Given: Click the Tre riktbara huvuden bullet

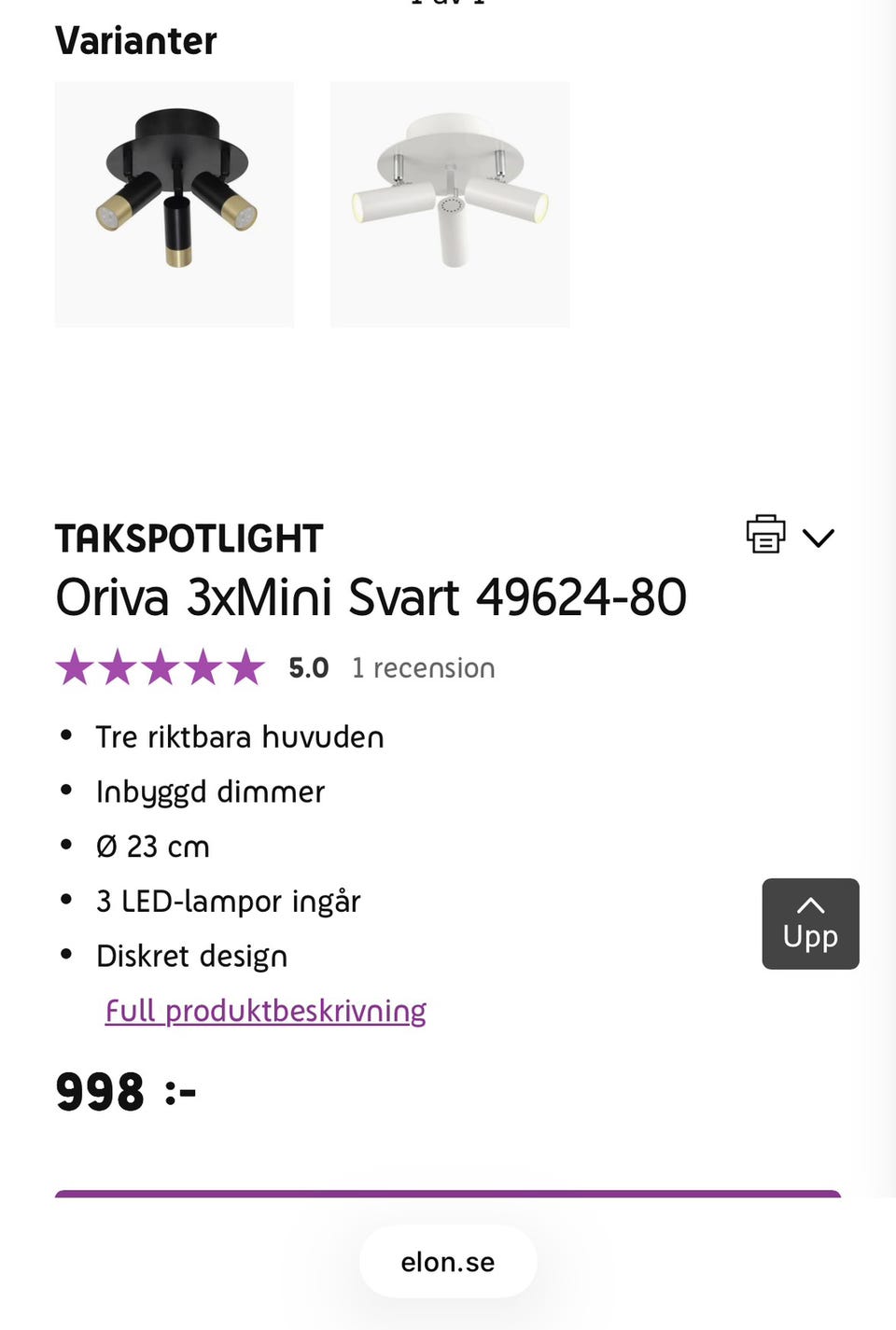Looking at the screenshot, I should click(239, 737).
